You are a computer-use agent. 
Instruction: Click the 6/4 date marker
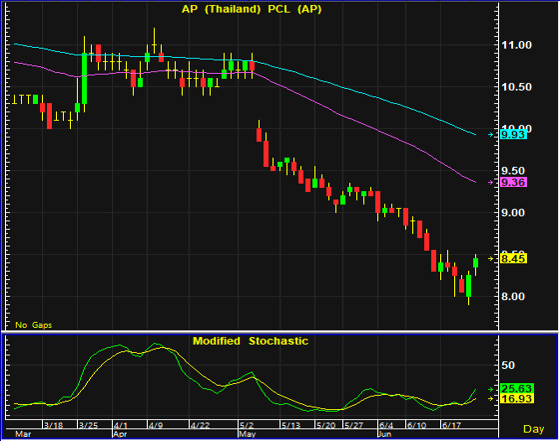click(386, 425)
